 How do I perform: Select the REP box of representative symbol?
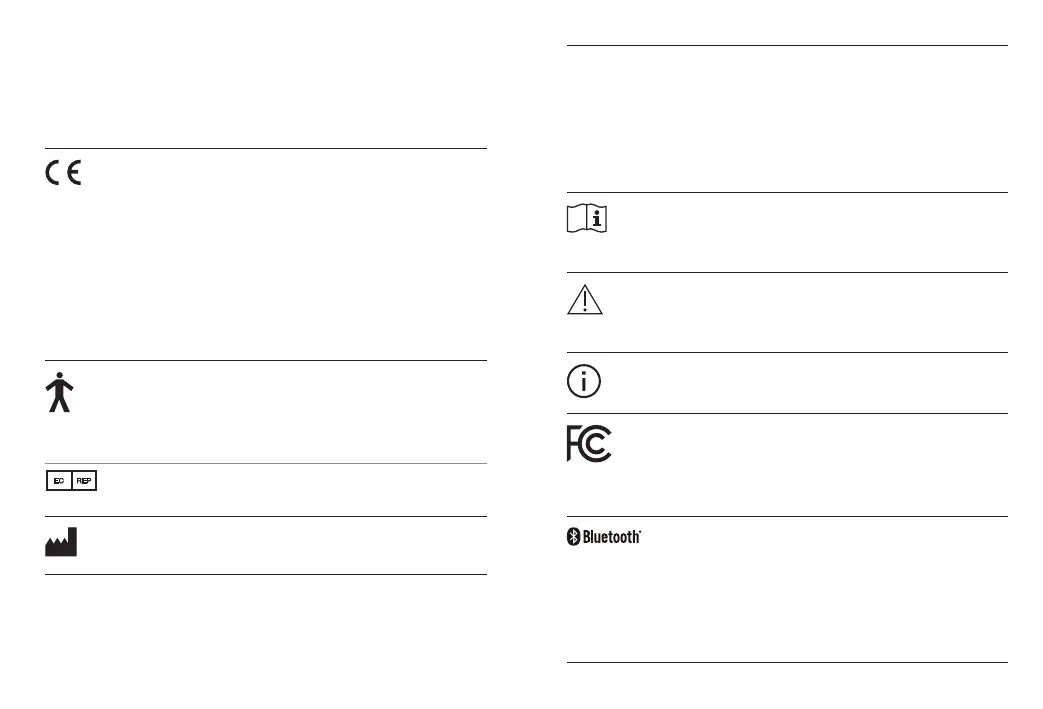pyautogui.click(x=84, y=481)
